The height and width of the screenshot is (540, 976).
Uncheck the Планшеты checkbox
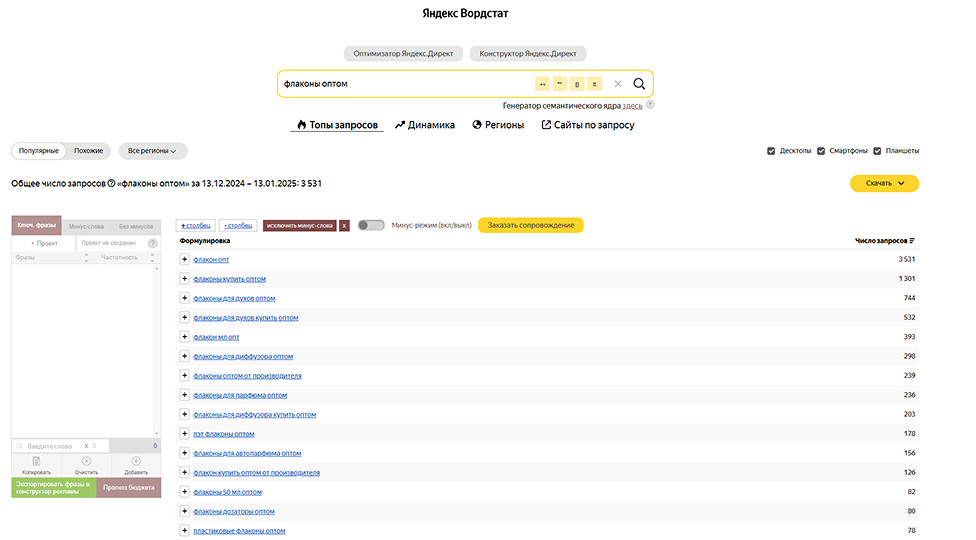[877, 151]
